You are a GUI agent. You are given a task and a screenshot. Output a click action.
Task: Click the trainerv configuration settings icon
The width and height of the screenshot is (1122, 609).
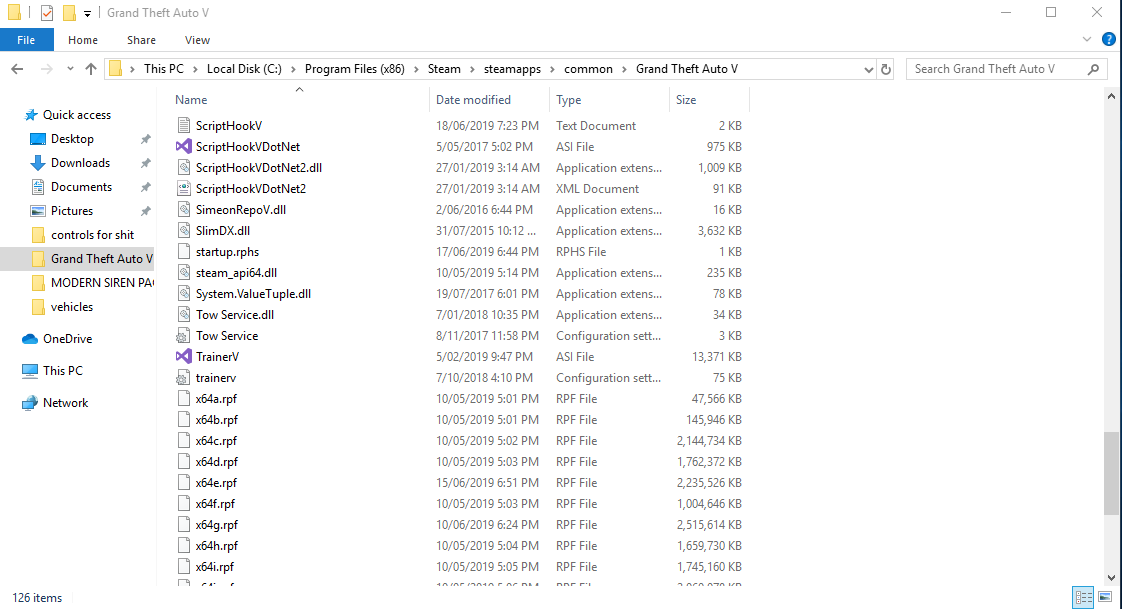click(x=184, y=377)
